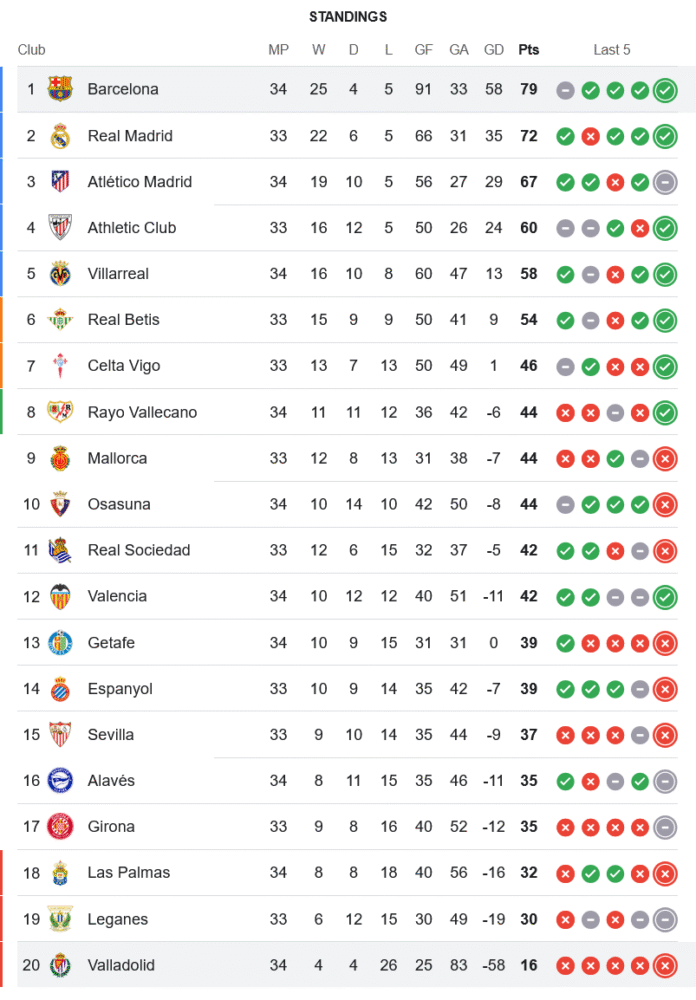Click the MP column header
This screenshot has width=696, height=1000.
tap(278, 50)
